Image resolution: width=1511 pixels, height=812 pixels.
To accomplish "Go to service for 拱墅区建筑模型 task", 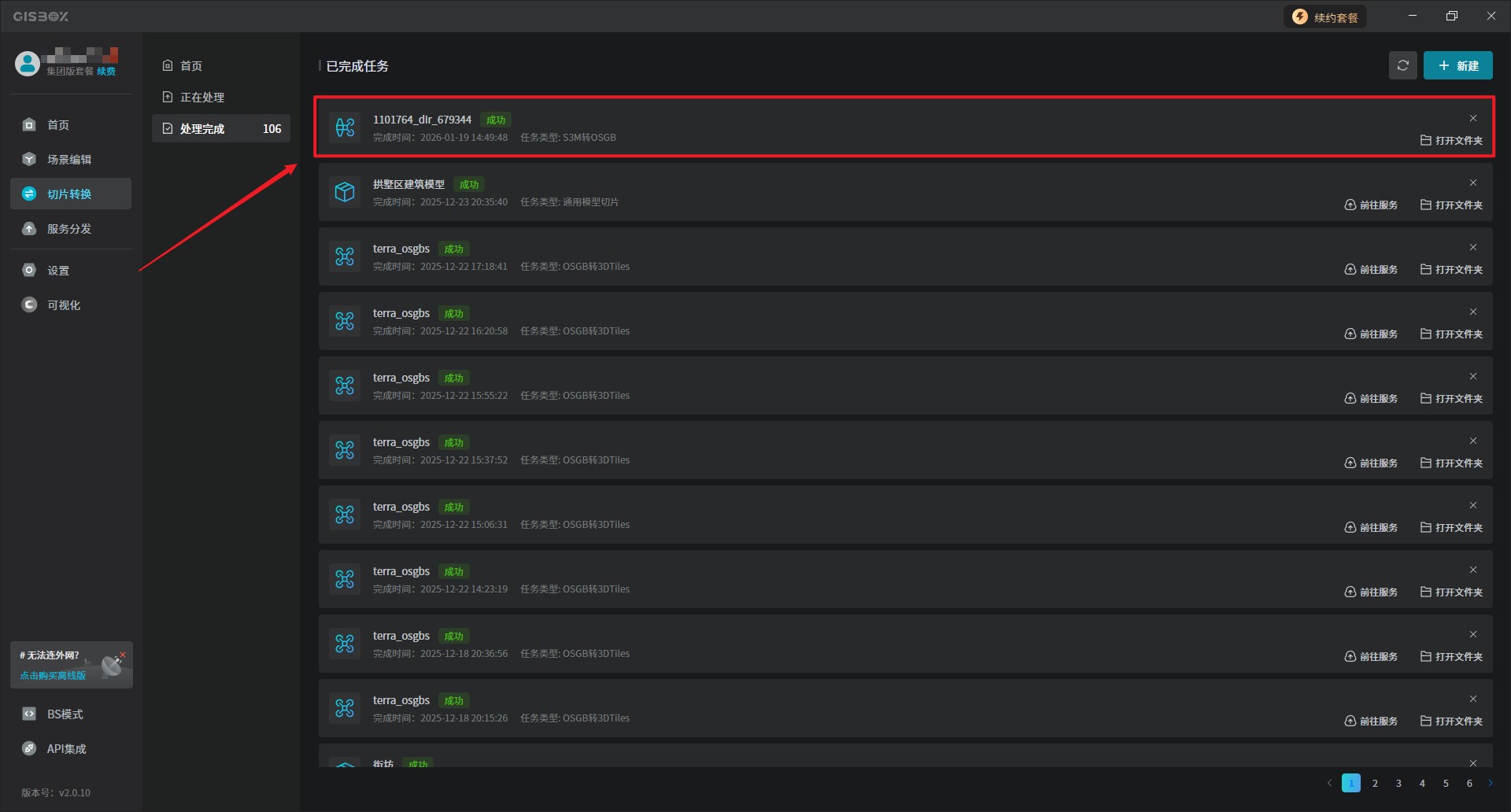I will coord(1371,205).
